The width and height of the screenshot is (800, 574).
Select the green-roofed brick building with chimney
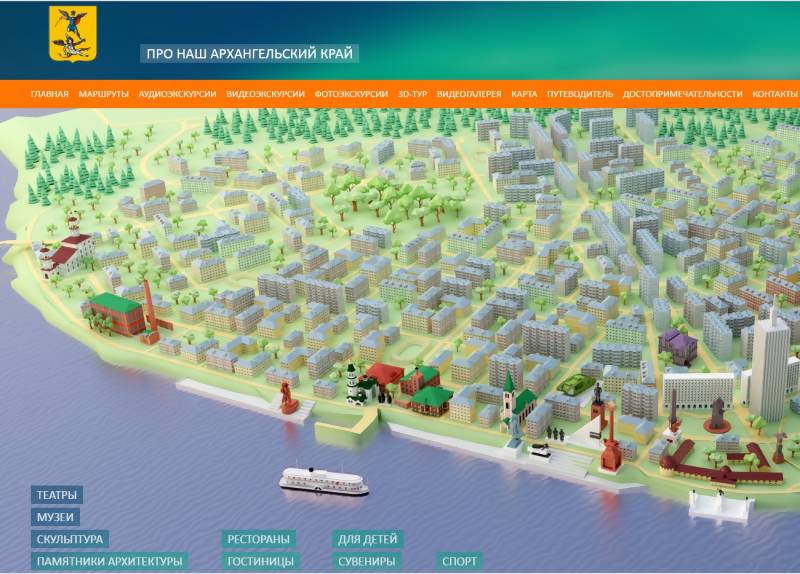click(x=118, y=313)
